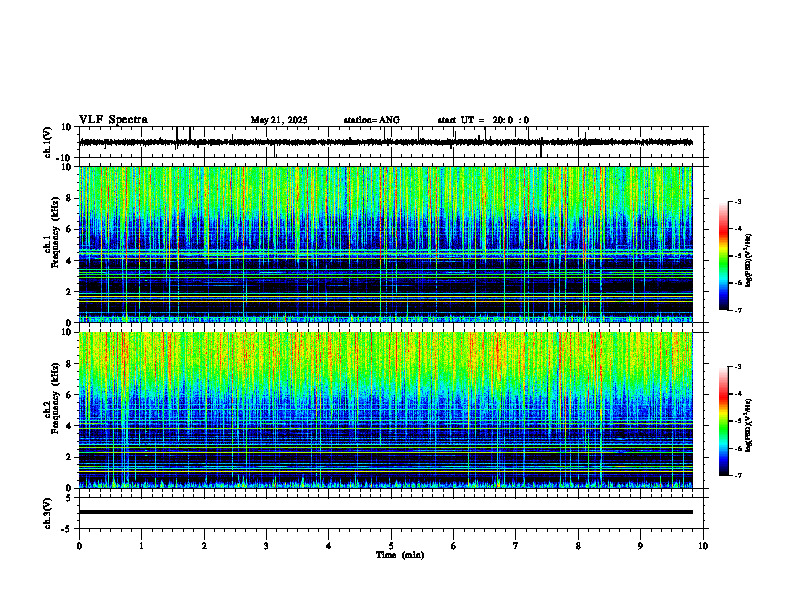Click the log(PSD) label beside ch.1 color bar
Image resolution: width=792 pixels, height=612 pixels.
coord(749,260)
